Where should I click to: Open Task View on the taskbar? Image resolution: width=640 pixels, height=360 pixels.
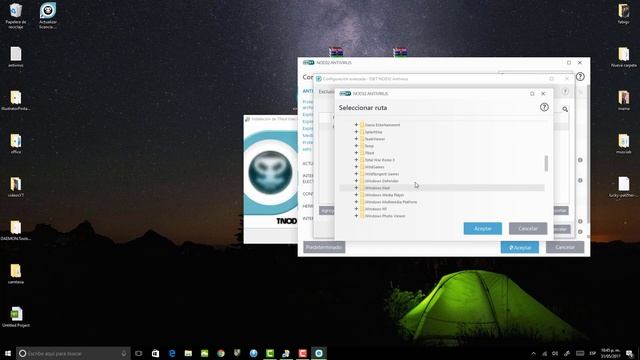tap(139, 353)
